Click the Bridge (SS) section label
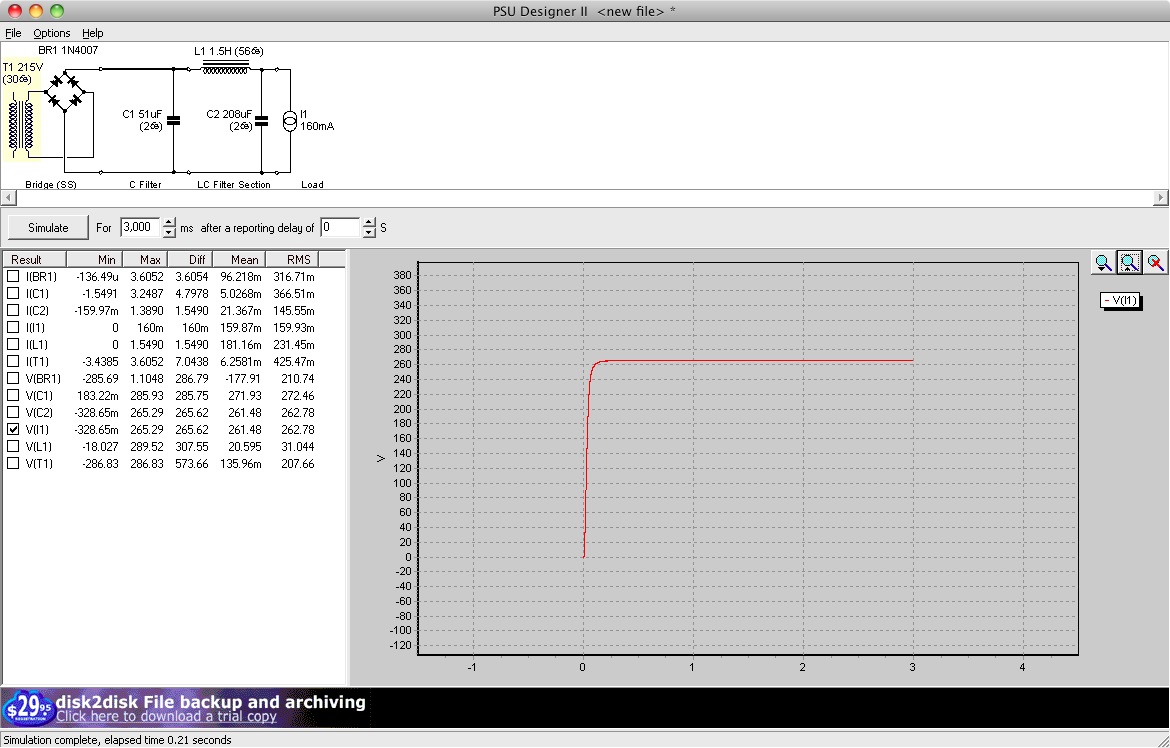1170x748 pixels. coord(51,184)
